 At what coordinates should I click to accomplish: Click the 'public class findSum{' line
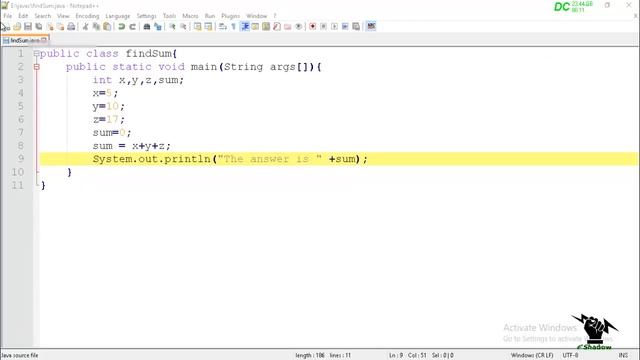point(108,53)
